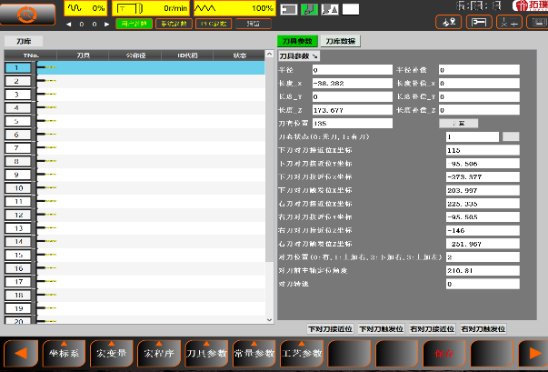Click the 下对刀接近位 button
The image size is (548, 372).
click(x=330, y=329)
